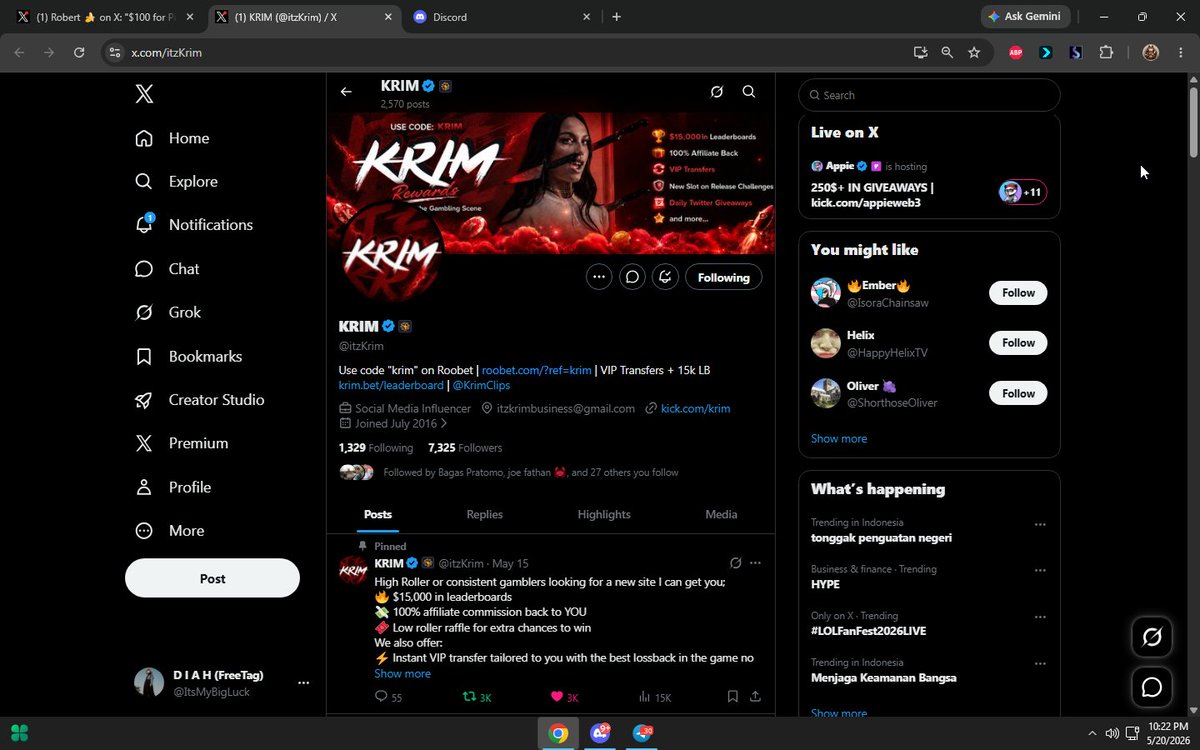Expand pinned post with Show more
This screenshot has width=1200, height=750.
(403, 673)
